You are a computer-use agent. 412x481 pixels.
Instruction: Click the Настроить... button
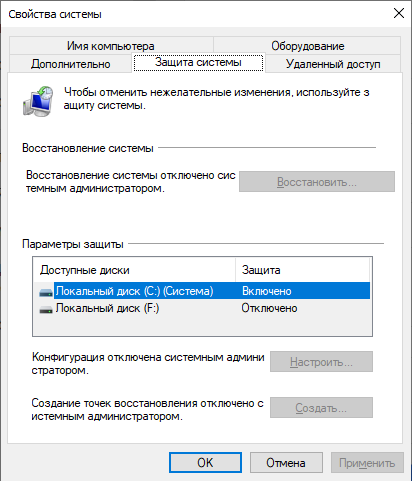point(321,361)
